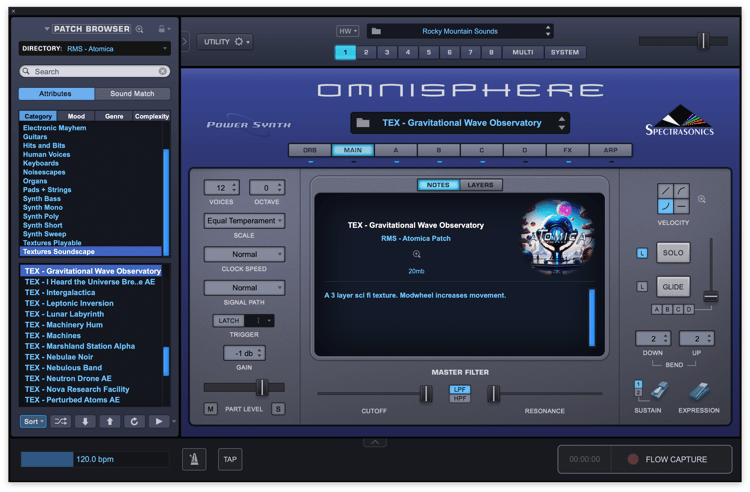Toggle the GLIDE button
Screen dimensions: 750x492
click(673, 287)
